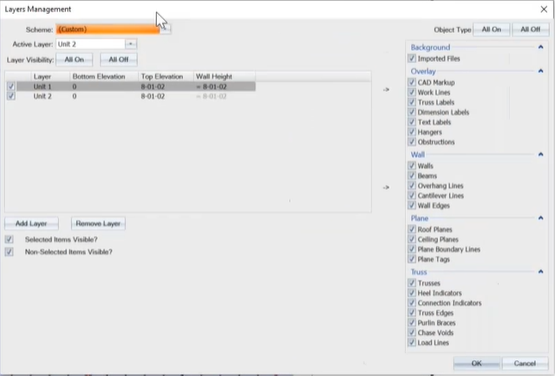The image size is (555, 376).
Task: Collapse the Background section chevron
Action: pos(540,47)
